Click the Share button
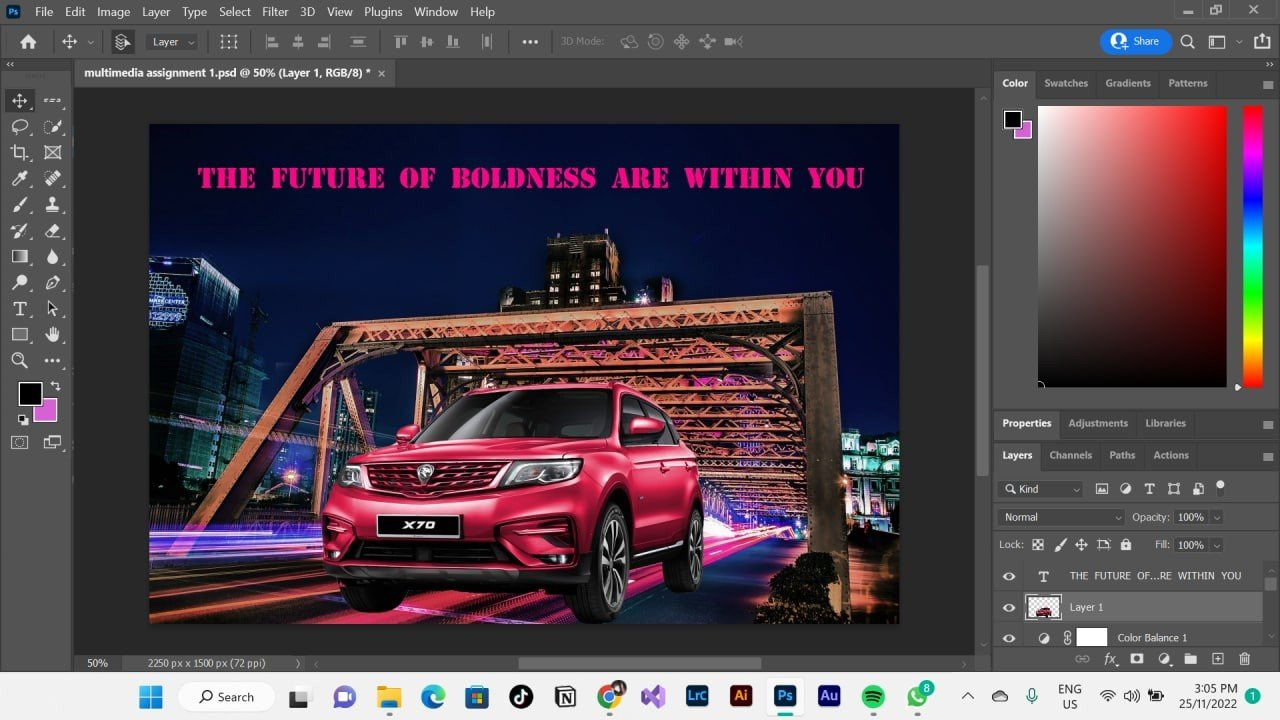The height and width of the screenshot is (720, 1280). pos(1135,41)
